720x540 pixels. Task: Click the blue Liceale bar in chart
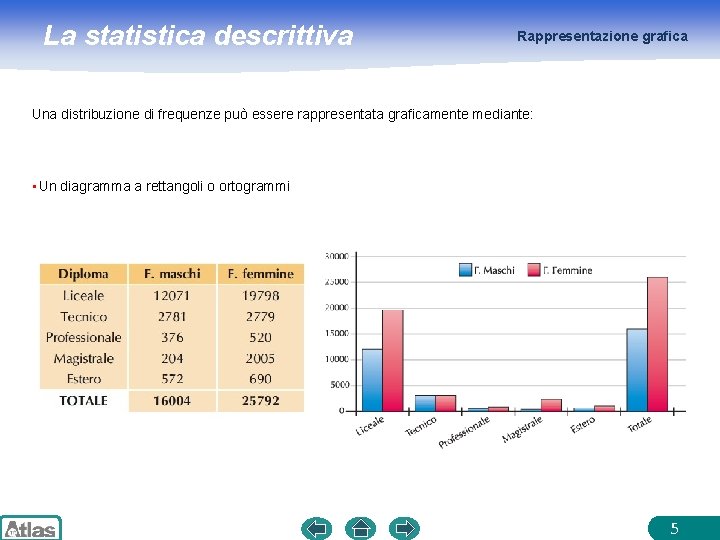pyautogui.click(x=372, y=380)
